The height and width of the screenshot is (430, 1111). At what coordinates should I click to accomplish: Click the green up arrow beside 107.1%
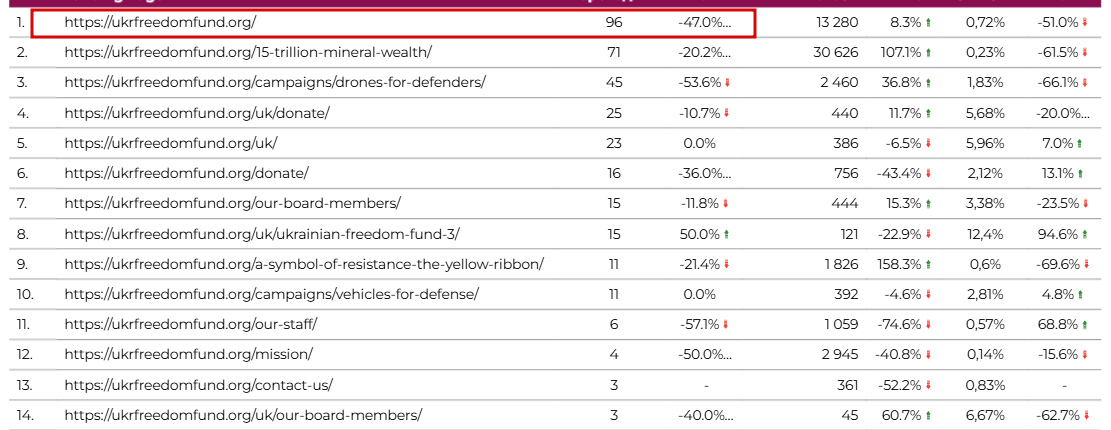click(928, 53)
